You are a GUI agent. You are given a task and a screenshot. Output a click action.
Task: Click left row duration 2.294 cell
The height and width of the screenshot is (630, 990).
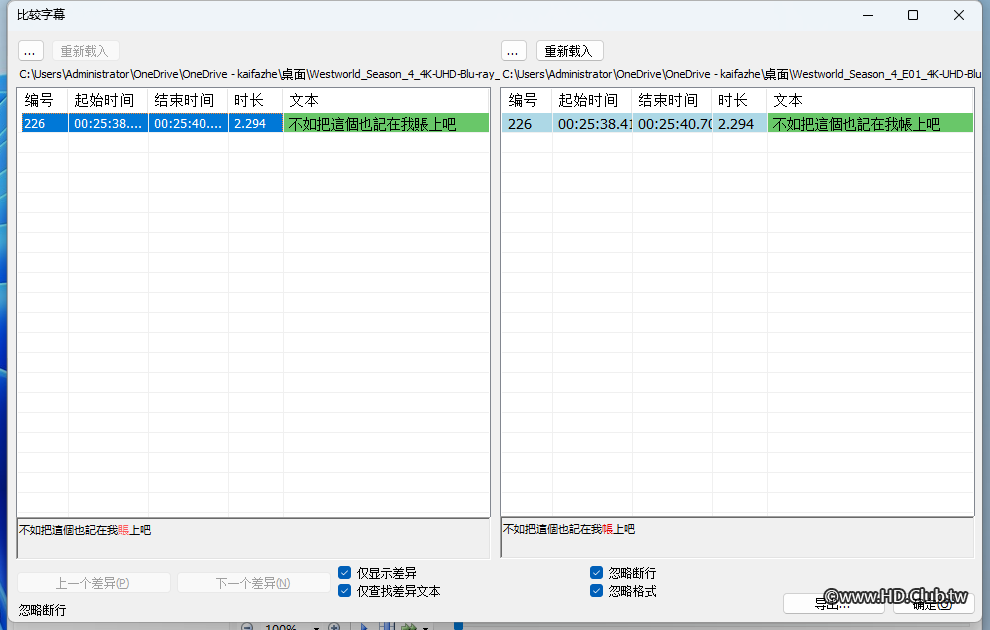[x=256, y=123]
